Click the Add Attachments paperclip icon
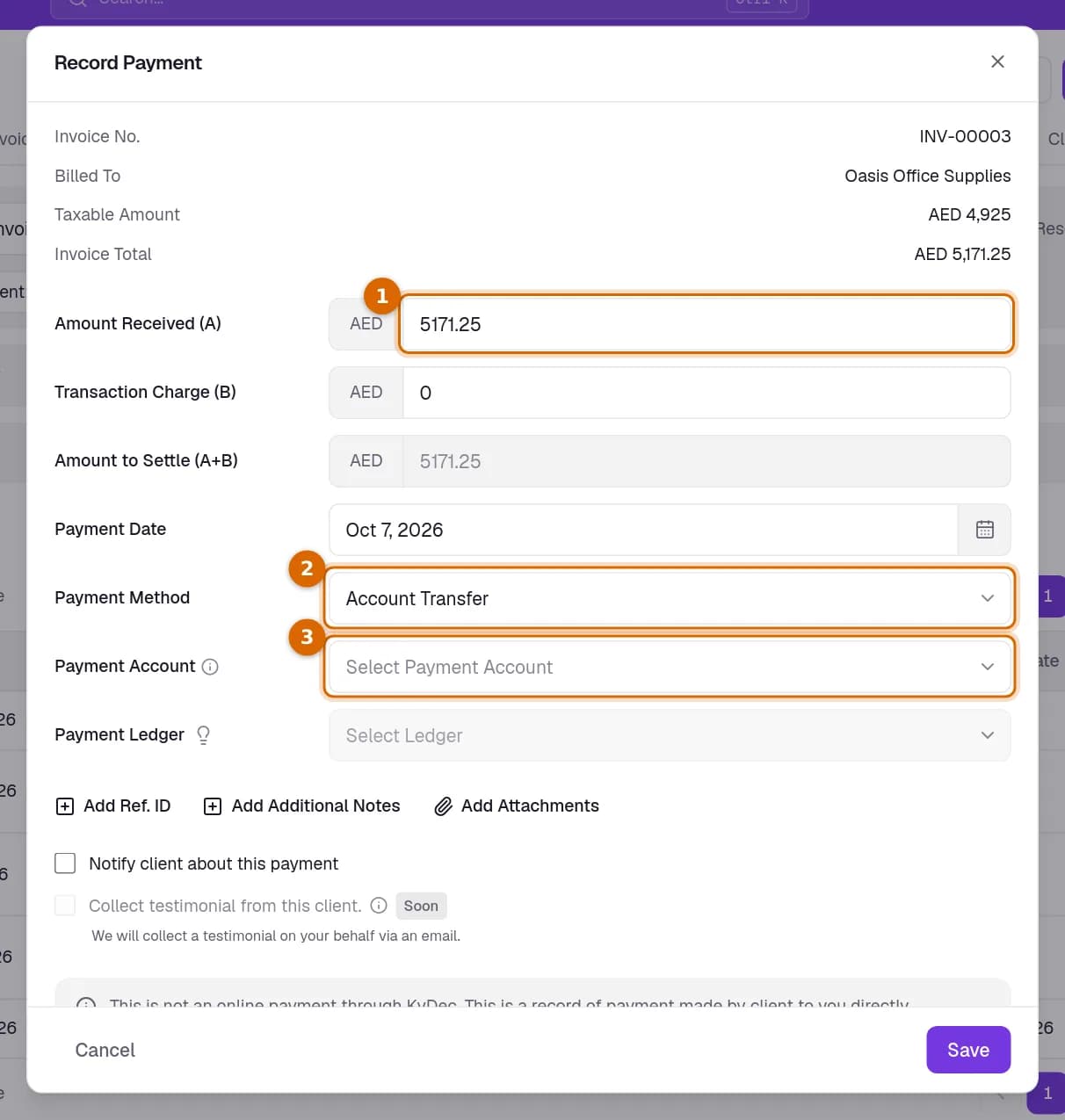Screen dimensions: 1065x1120 coord(443,806)
